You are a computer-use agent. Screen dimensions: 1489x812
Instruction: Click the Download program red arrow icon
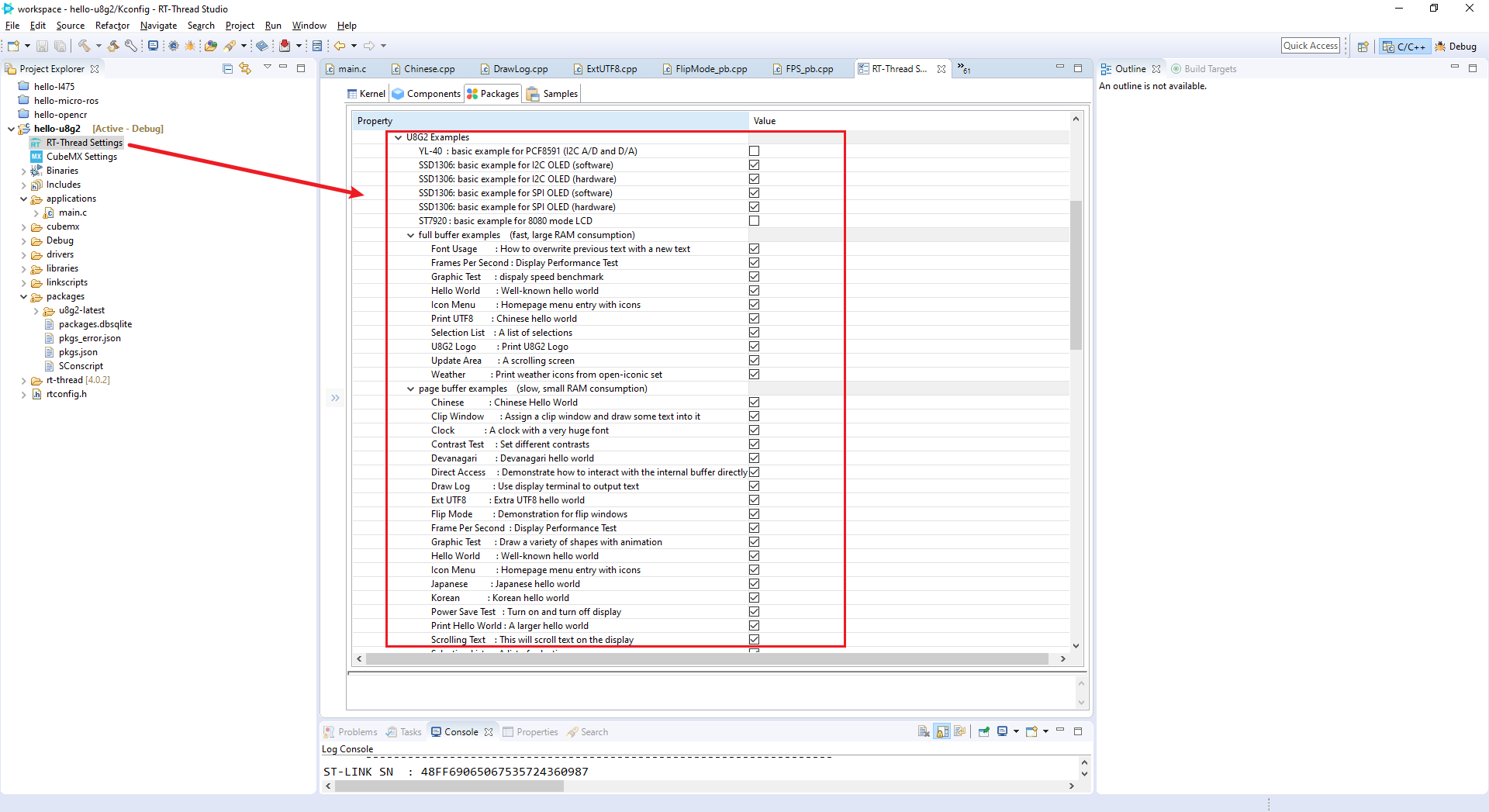tap(285, 47)
